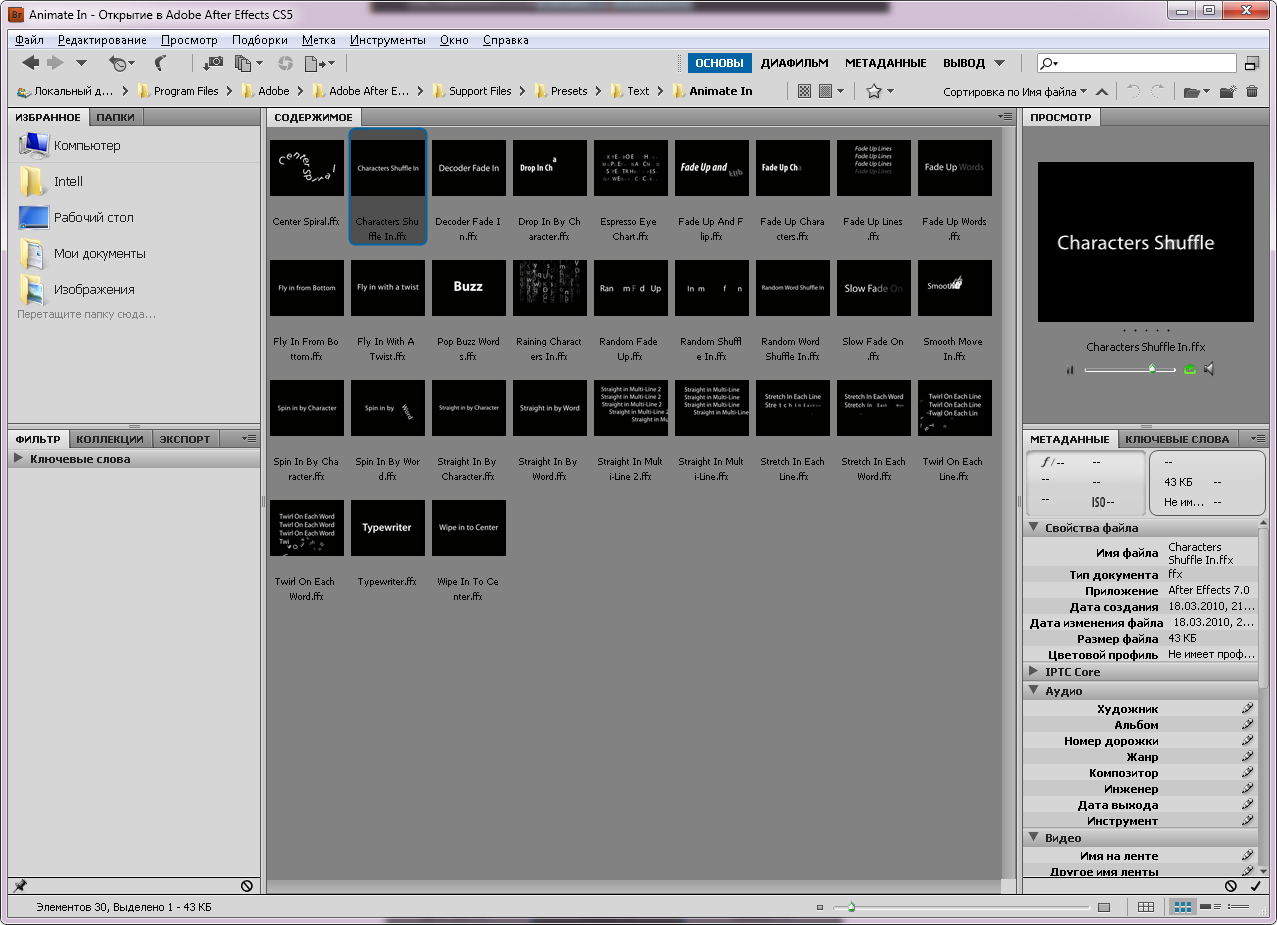Lock the thumbnail grid
Viewport: 1277px width, 925px height.
[1146, 907]
